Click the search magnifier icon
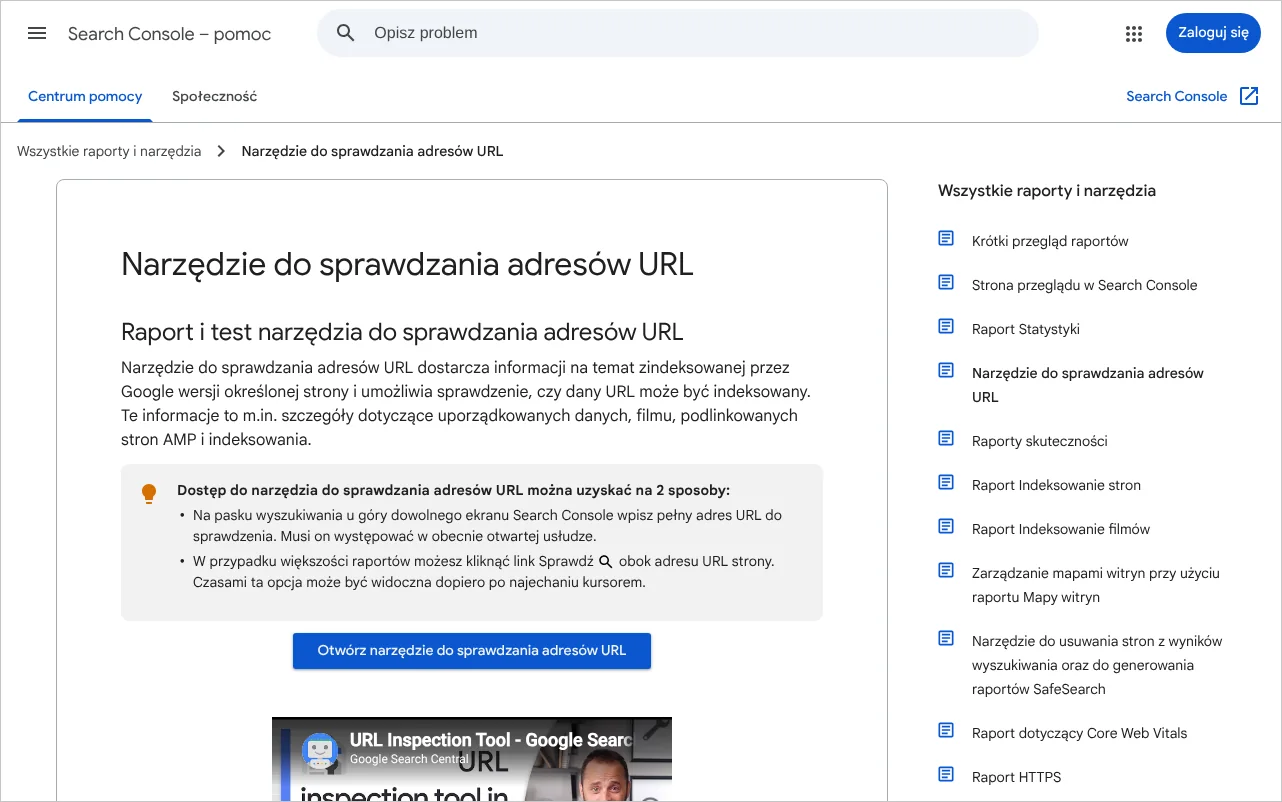1282x802 pixels. 346,33
